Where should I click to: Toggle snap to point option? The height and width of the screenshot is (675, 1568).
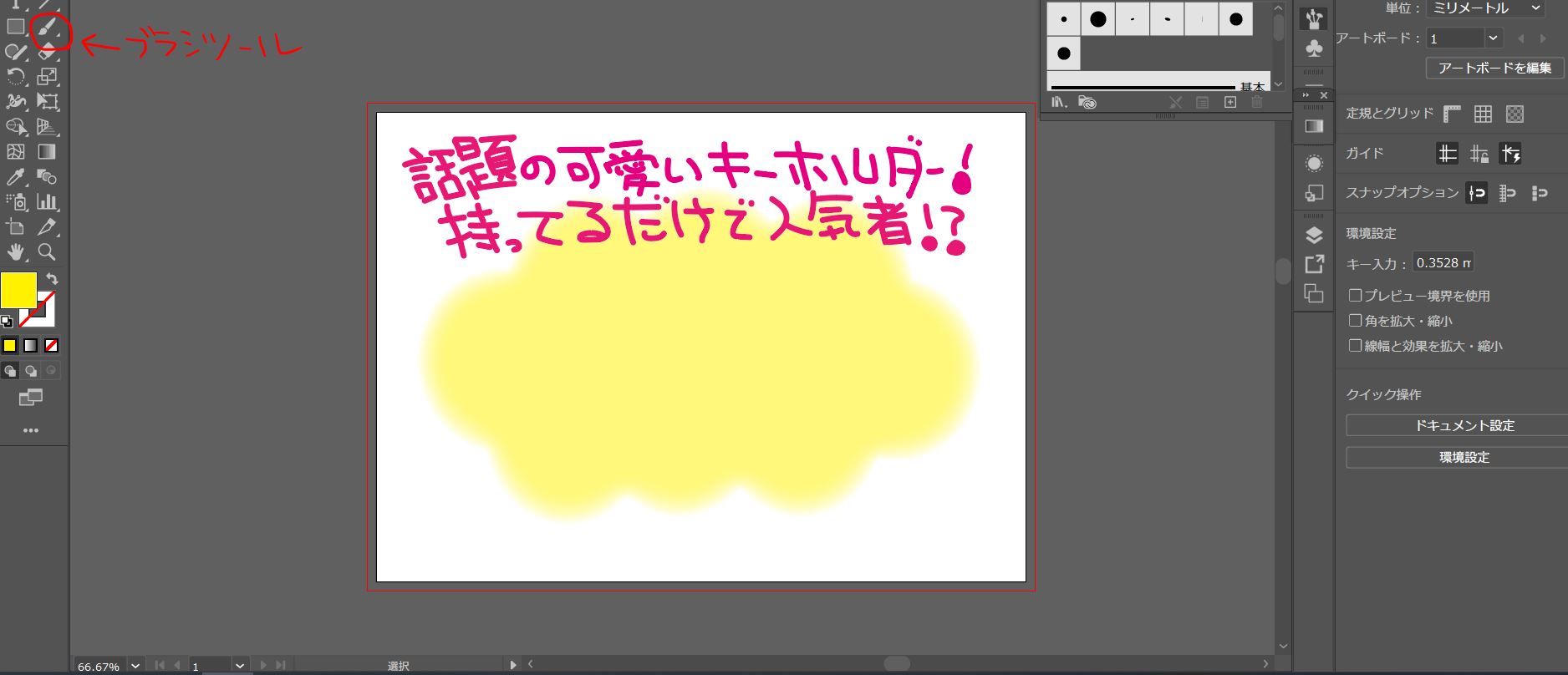click(1477, 193)
